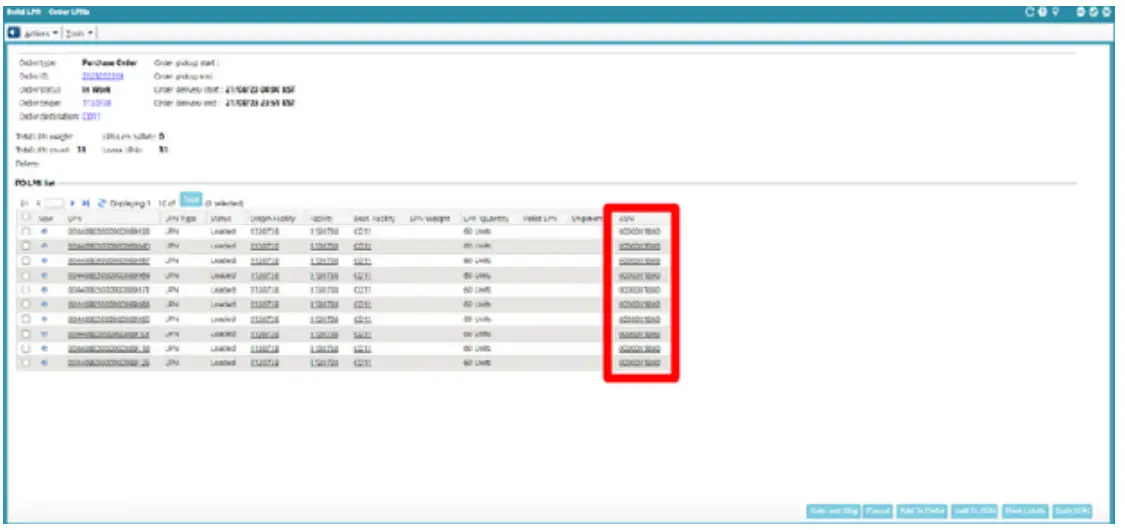Select the checkbox of the sixth LPN row

(x=26, y=305)
